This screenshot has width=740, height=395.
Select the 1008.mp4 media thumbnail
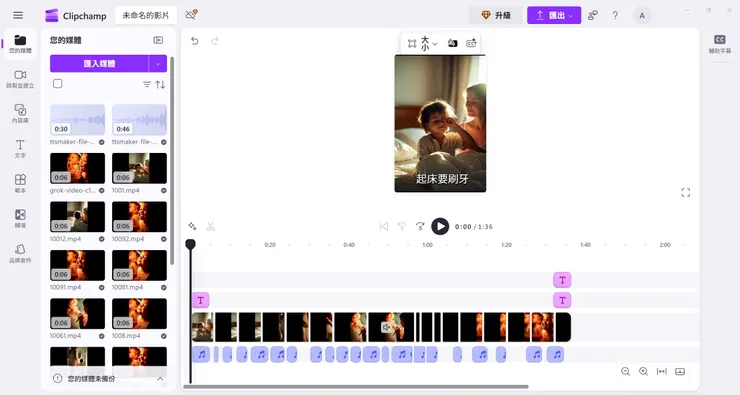139,314
